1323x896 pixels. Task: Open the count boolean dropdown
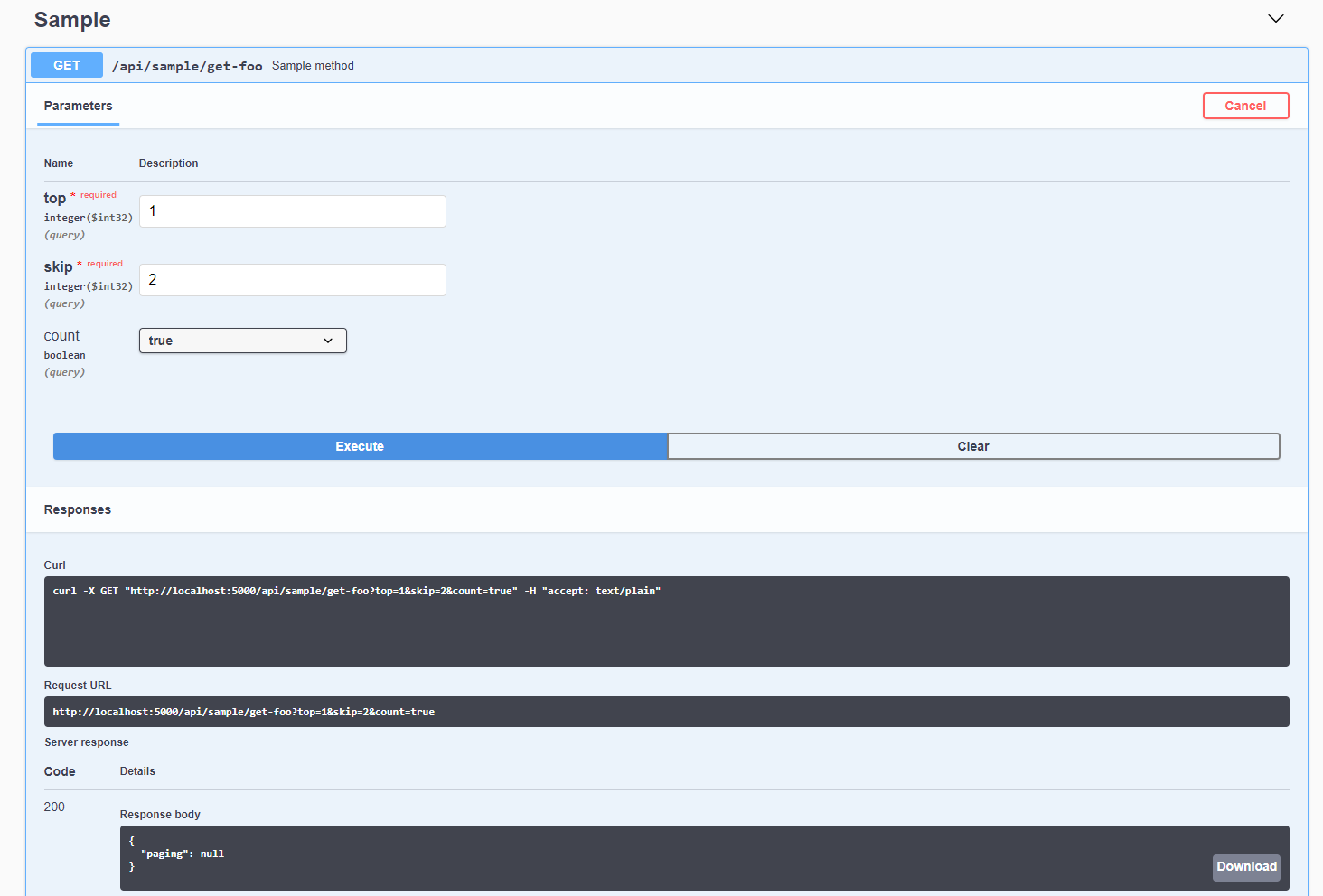(242, 341)
